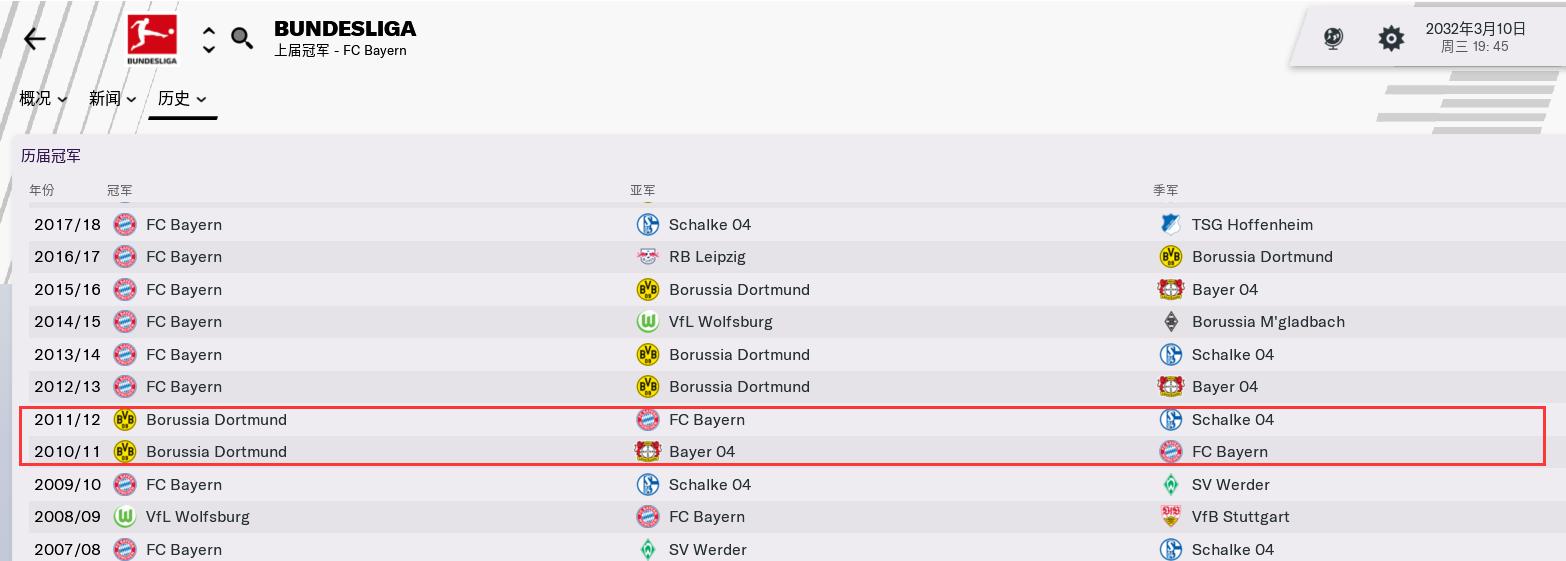Click the 冠军 column header
This screenshot has width=1566, height=561.
click(119, 190)
